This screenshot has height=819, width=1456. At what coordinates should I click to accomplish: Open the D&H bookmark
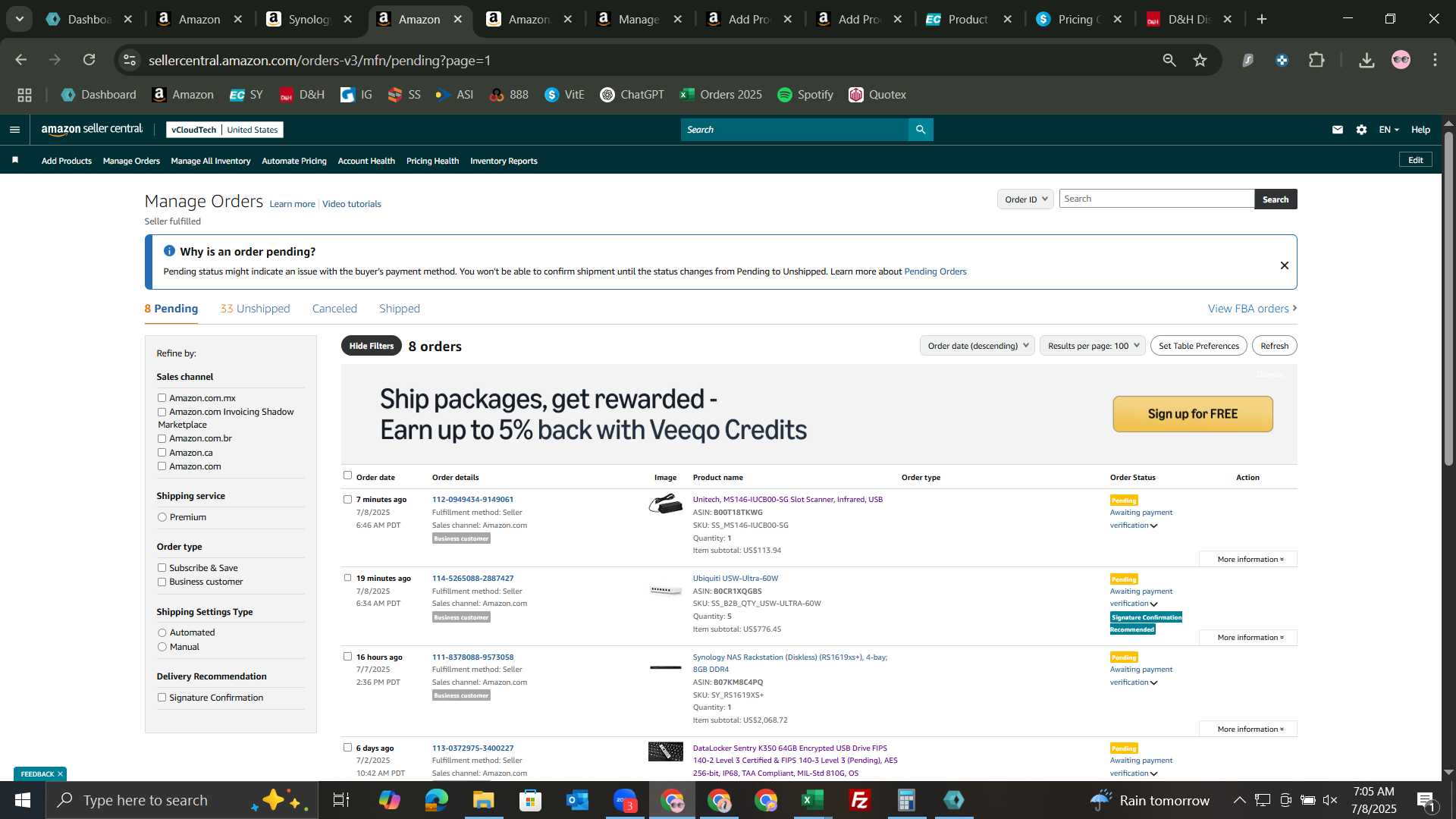302,95
